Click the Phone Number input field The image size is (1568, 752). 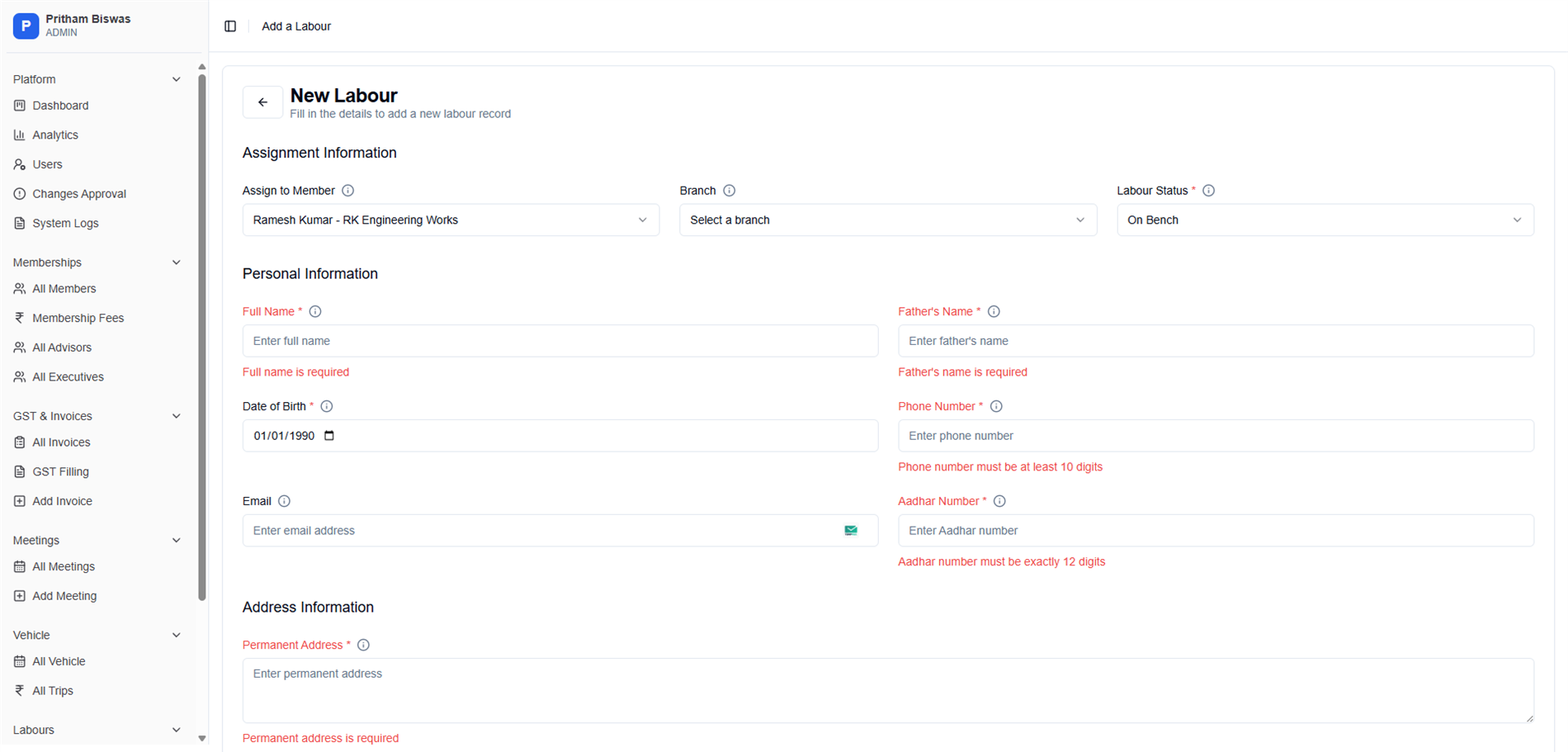pos(1216,436)
